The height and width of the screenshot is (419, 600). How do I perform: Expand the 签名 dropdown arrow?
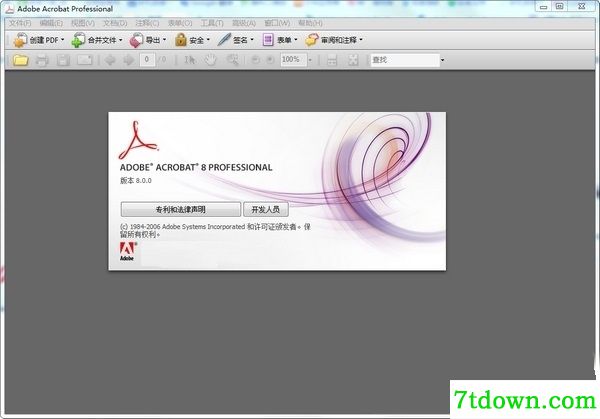click(252, 40)
